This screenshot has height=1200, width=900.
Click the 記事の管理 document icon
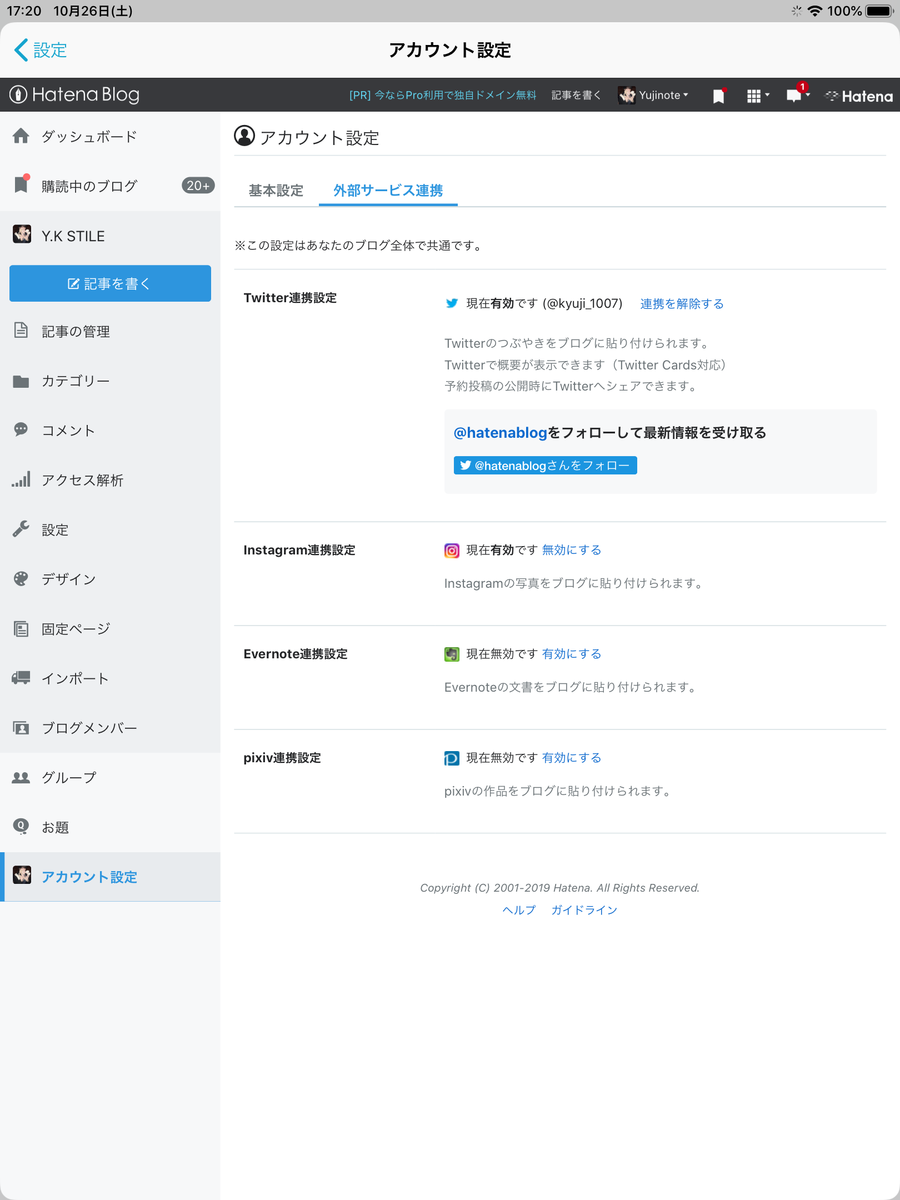[21, 331]
